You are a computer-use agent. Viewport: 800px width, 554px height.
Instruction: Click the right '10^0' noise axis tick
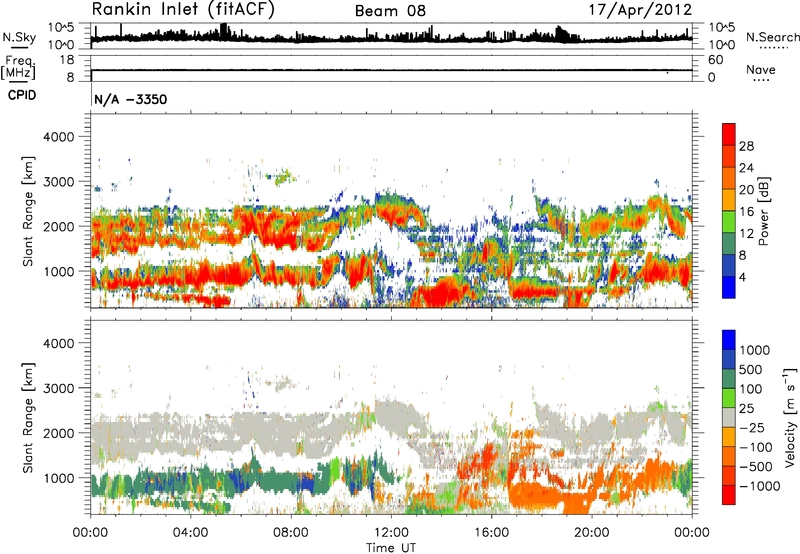[721, 45]
